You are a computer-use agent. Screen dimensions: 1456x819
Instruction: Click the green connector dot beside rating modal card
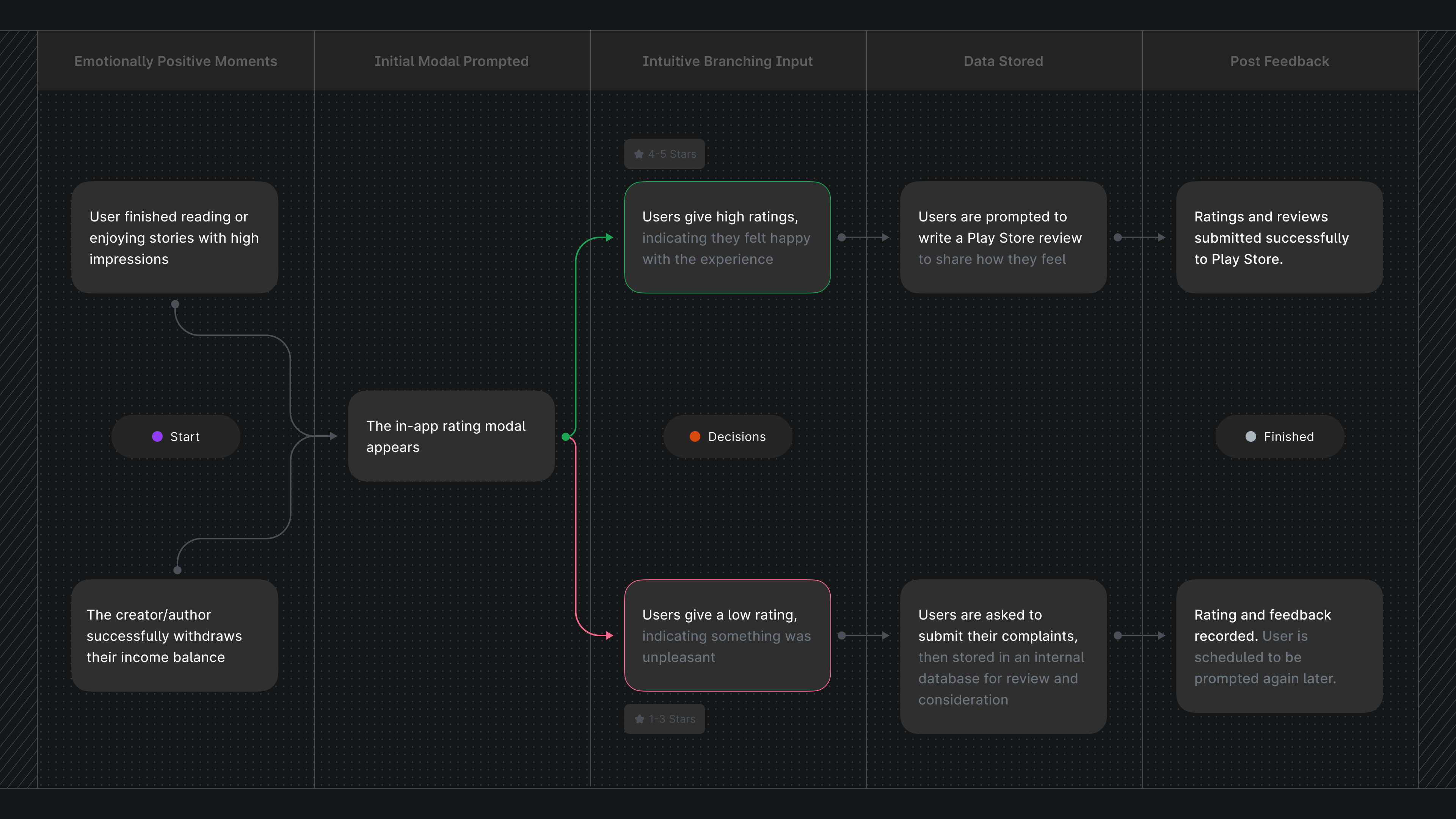pyautogui.click(x=566, y=436)
